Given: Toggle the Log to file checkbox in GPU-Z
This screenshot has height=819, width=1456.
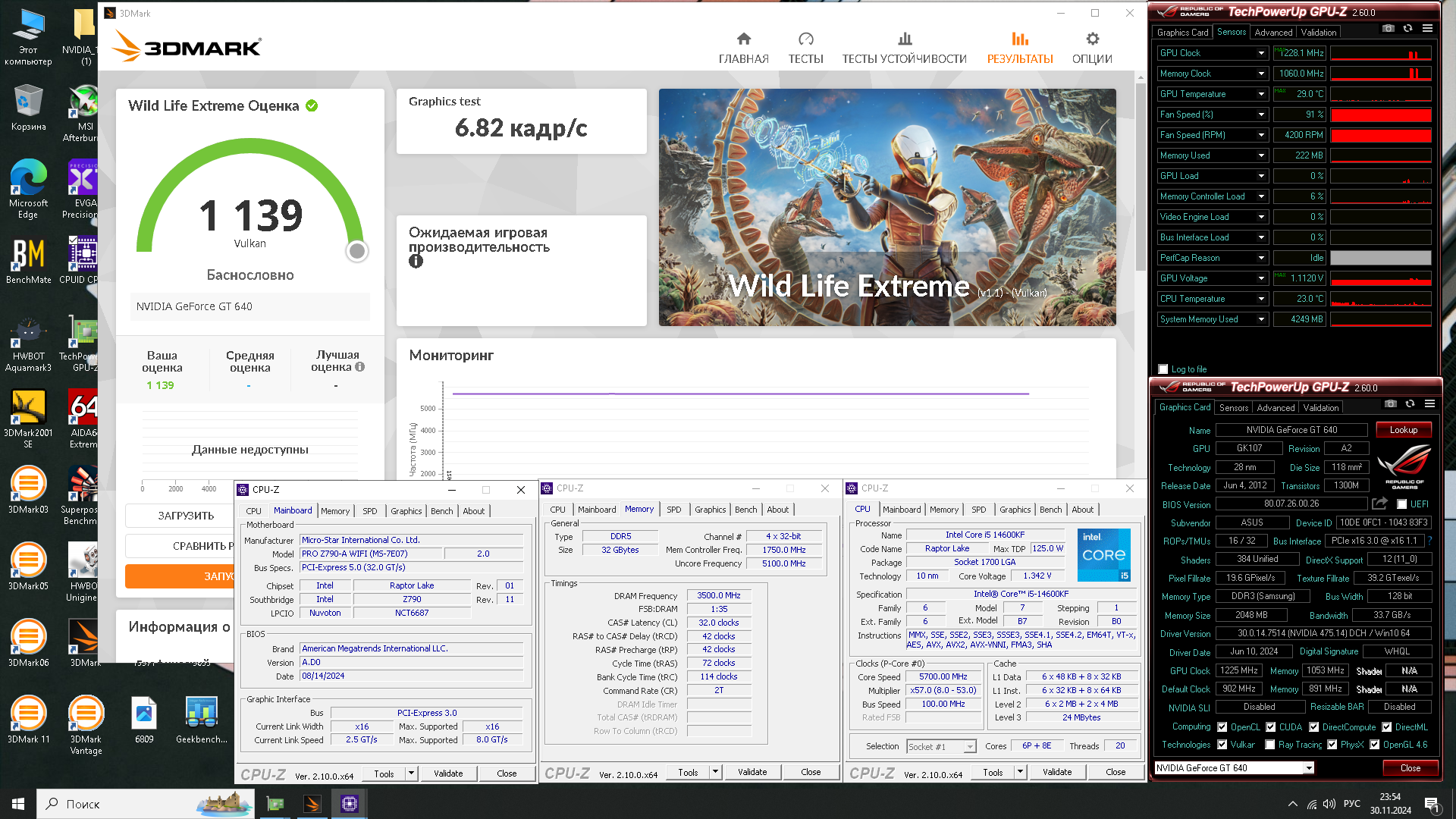Looking at the screenshot, I should 1163,369.
